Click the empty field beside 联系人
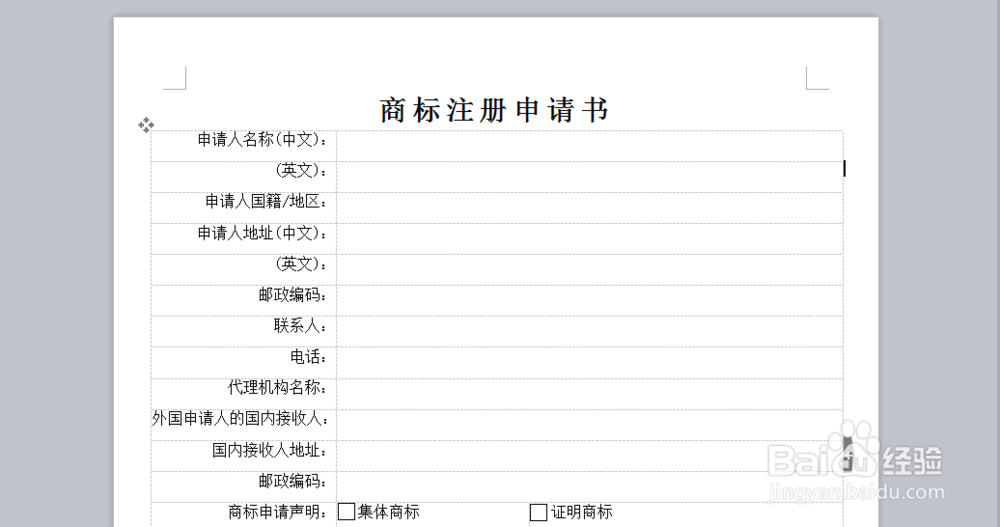This screenshot has width=1000, height=527. click(590, 332)
